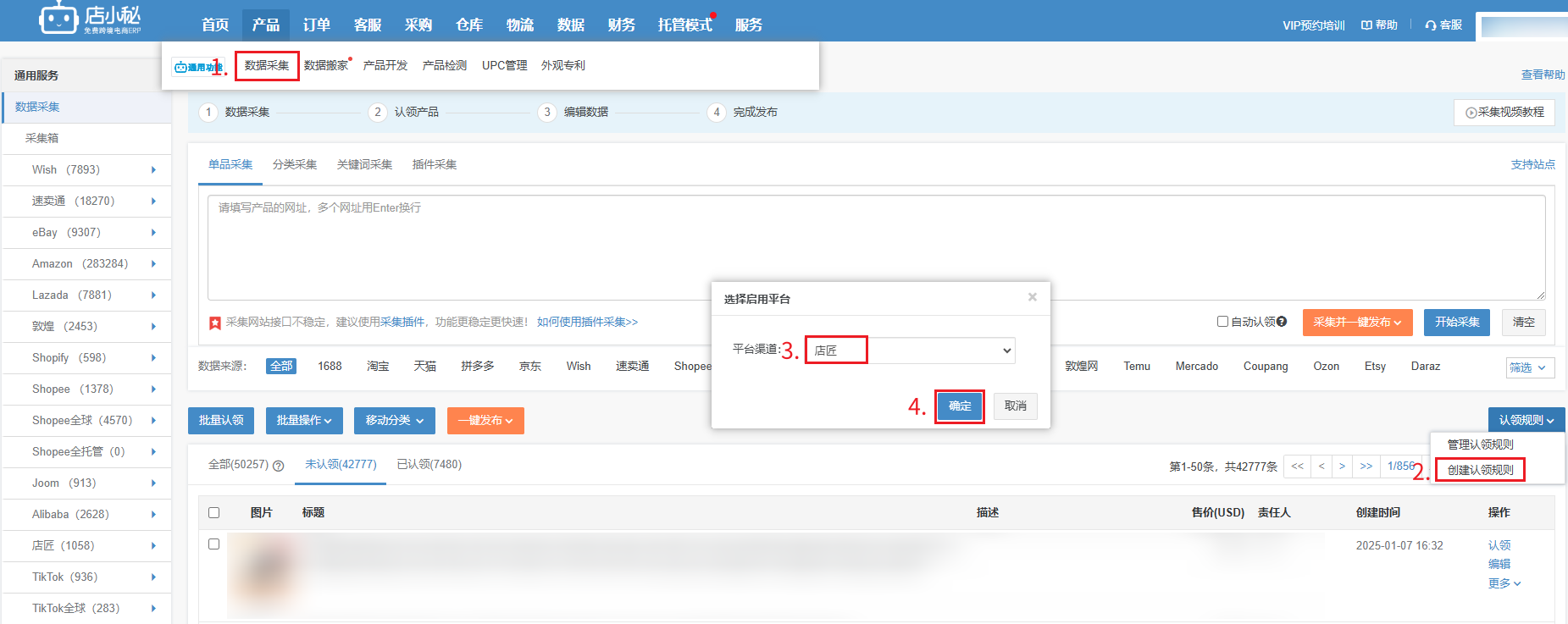Toggle the select-all checkbox in table header

click(213, 513)
